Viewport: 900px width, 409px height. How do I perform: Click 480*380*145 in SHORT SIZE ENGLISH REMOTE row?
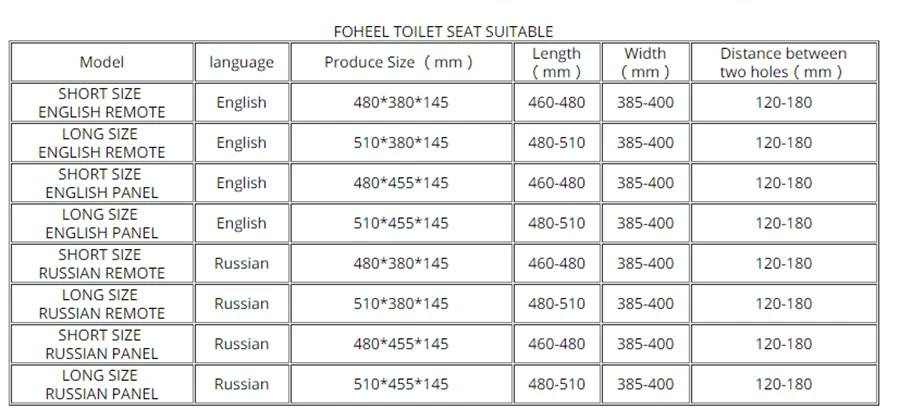coord(401,103)
